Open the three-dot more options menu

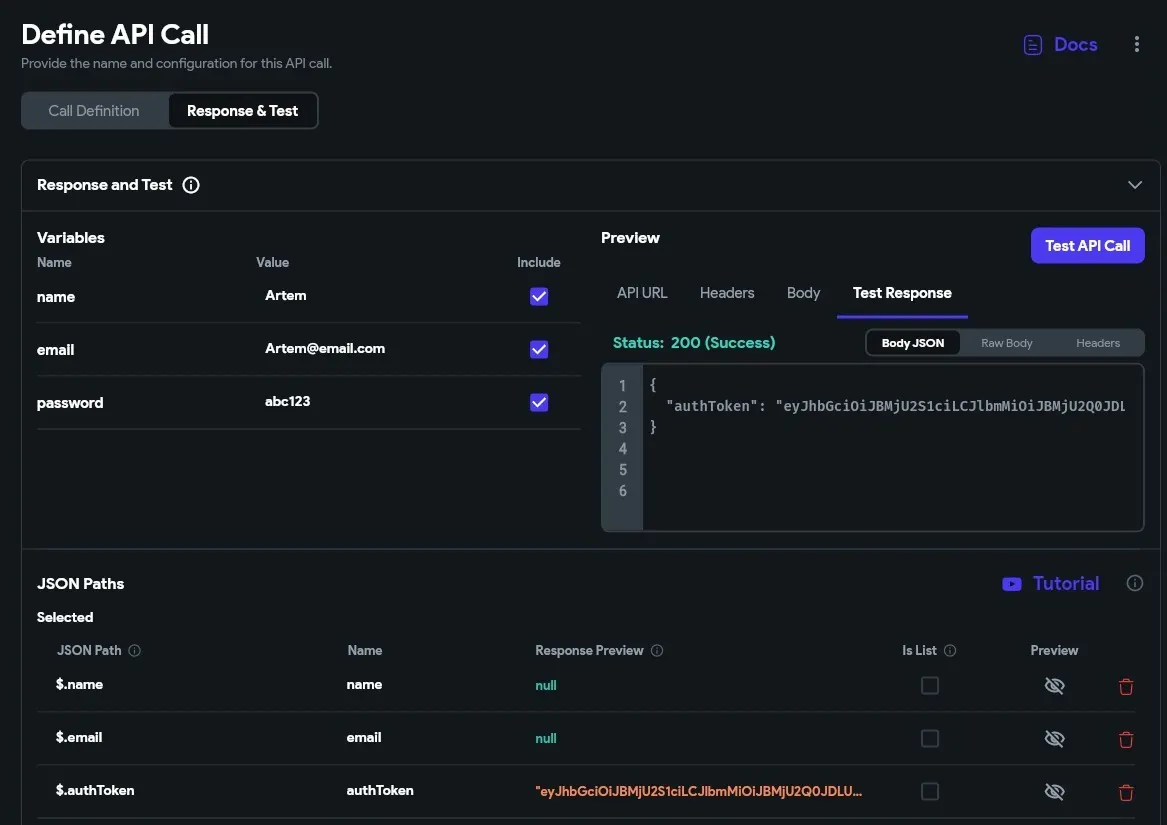point(1136,45)
